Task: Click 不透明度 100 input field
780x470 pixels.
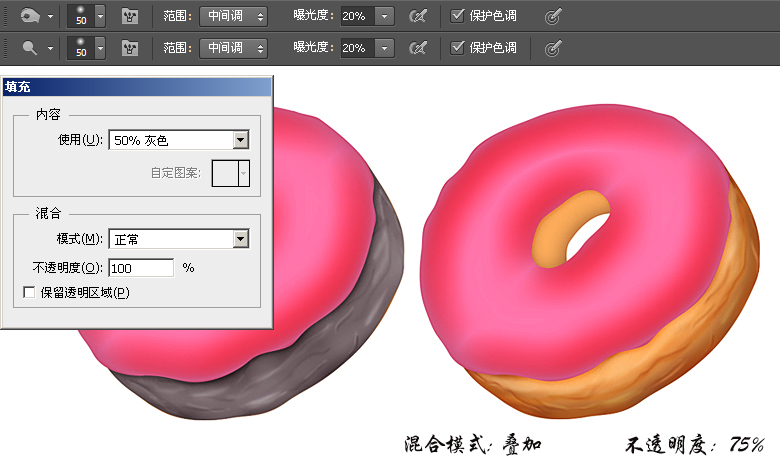Action: pos(141,268)
